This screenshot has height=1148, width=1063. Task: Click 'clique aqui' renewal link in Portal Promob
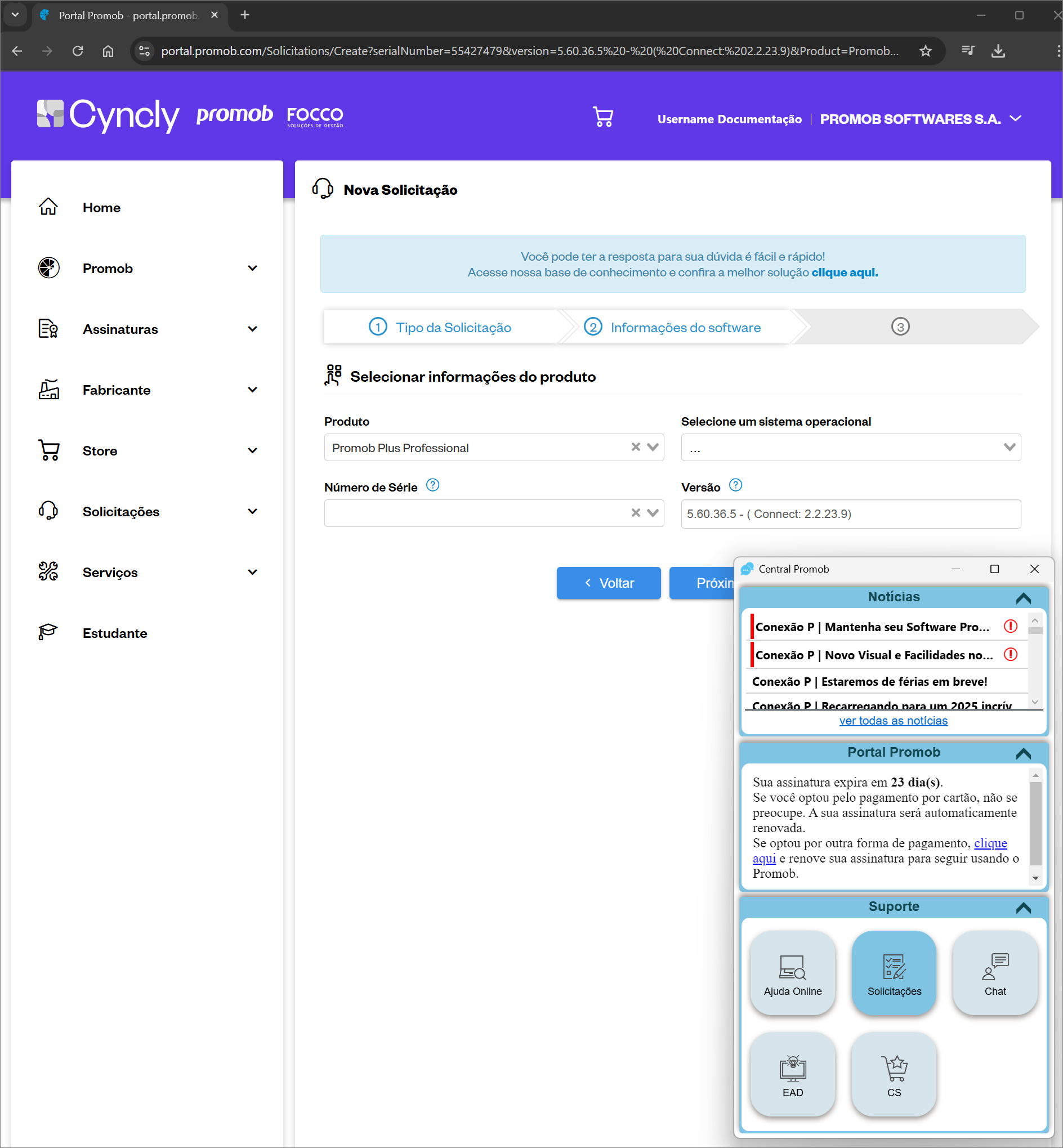[x=990, y=843]
